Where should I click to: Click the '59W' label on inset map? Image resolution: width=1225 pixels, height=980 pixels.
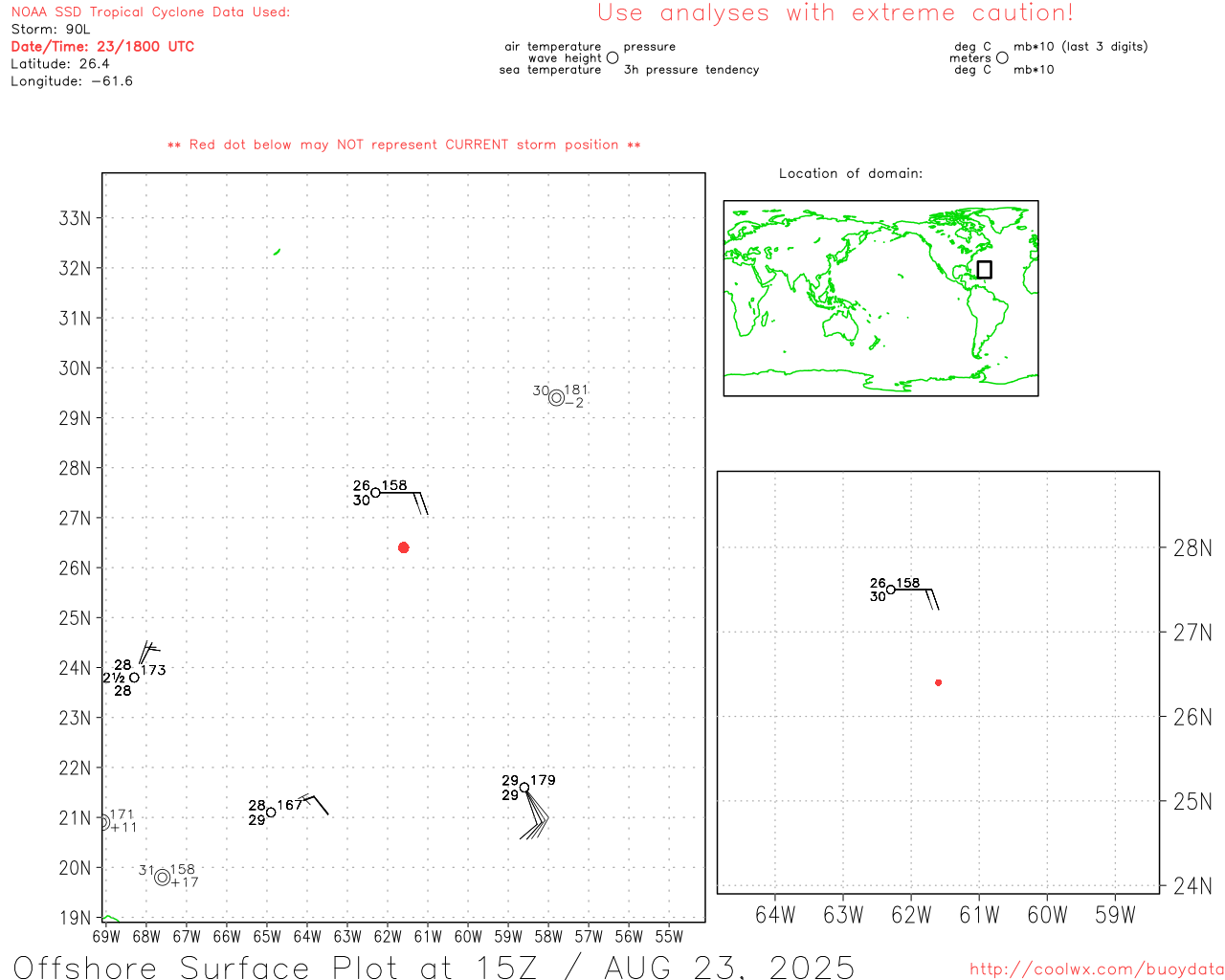1115,915
